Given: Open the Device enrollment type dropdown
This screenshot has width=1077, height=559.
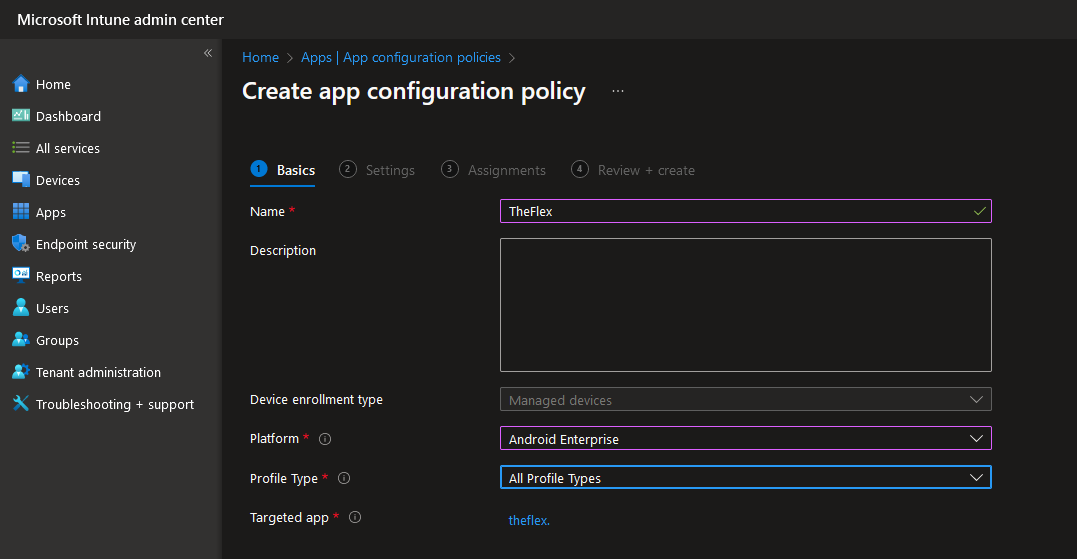Looking at the screenshot, I should pyautogui.click(x=745, y=400).
